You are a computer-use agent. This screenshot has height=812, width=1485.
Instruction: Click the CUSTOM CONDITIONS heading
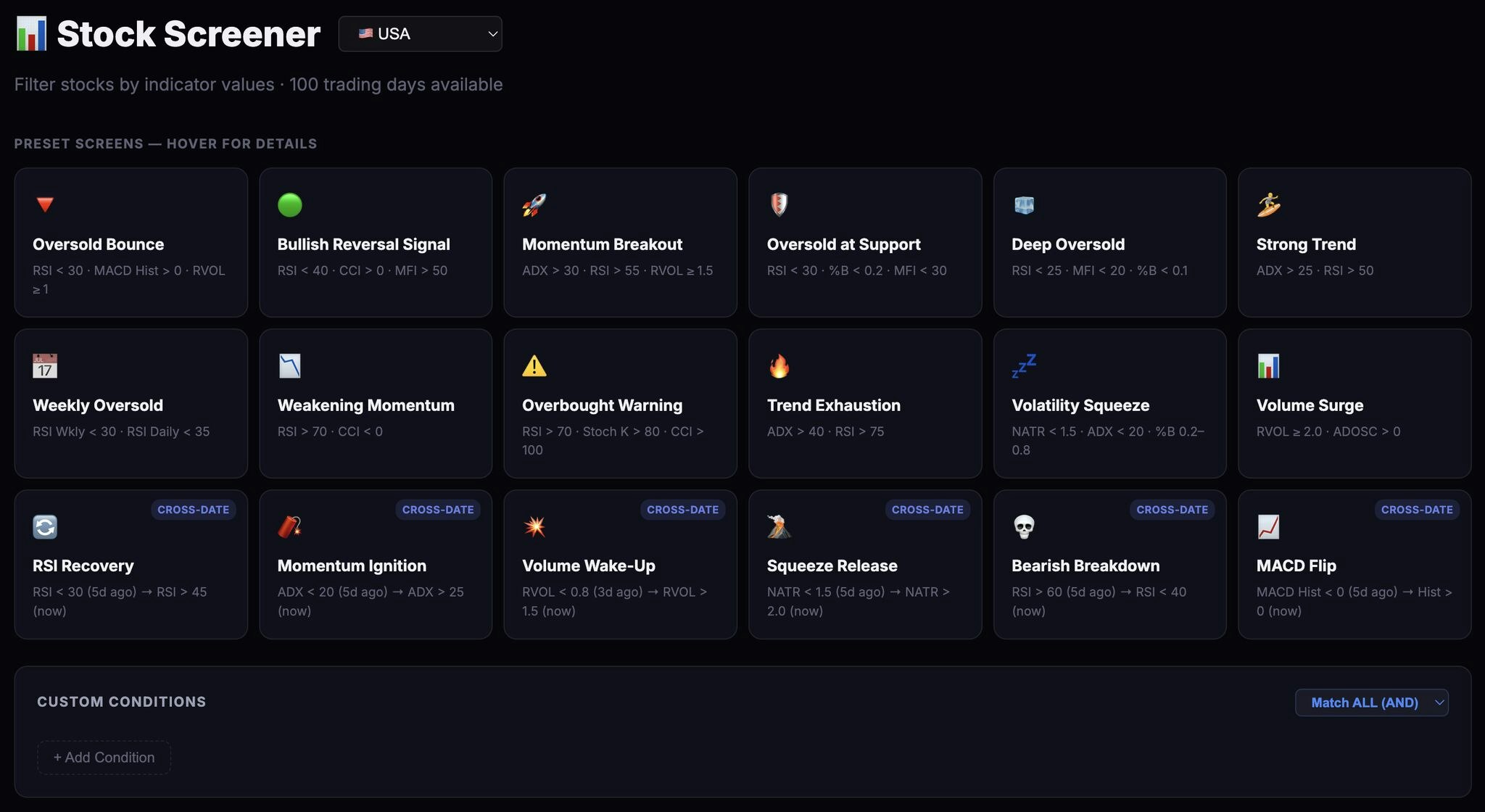click(x=122, y=702)
